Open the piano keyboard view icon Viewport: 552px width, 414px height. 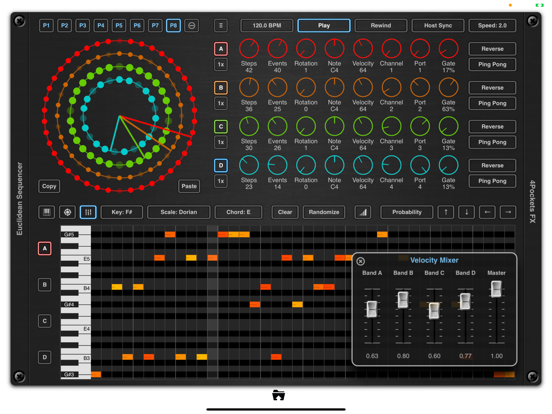pyautogui.click(x=46, y=212)
